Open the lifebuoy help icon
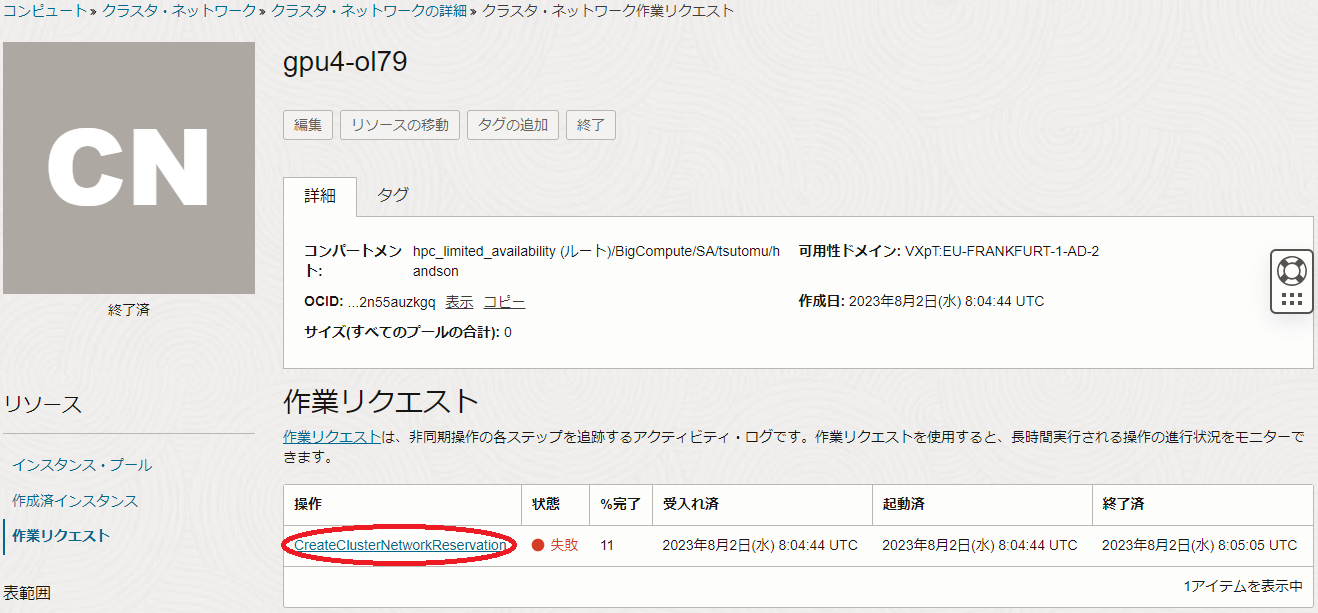 coord(1291,270)
